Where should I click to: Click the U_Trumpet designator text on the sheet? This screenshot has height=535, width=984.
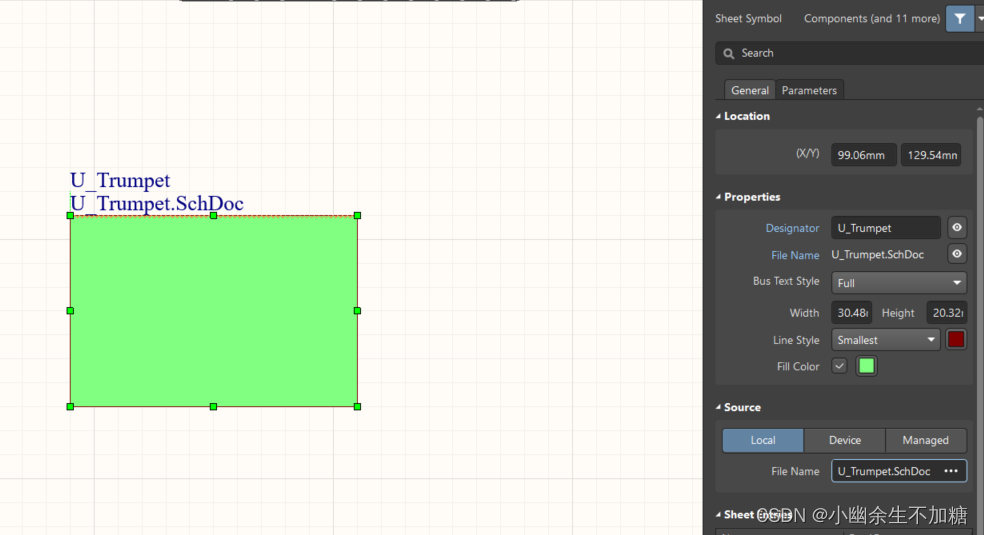point(120,181)
